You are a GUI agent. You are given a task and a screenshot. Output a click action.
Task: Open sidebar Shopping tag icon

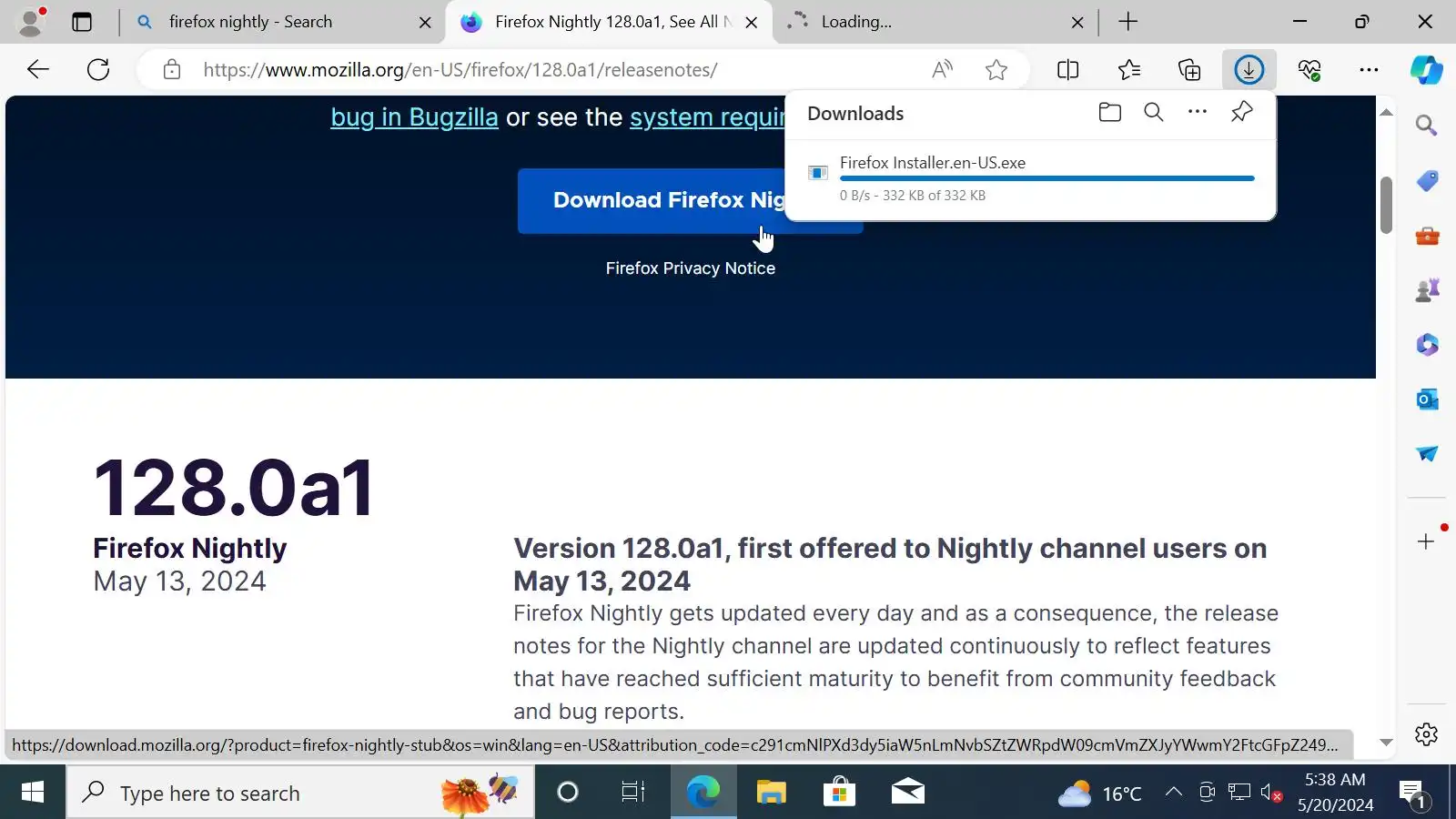tap(1426, 181)
